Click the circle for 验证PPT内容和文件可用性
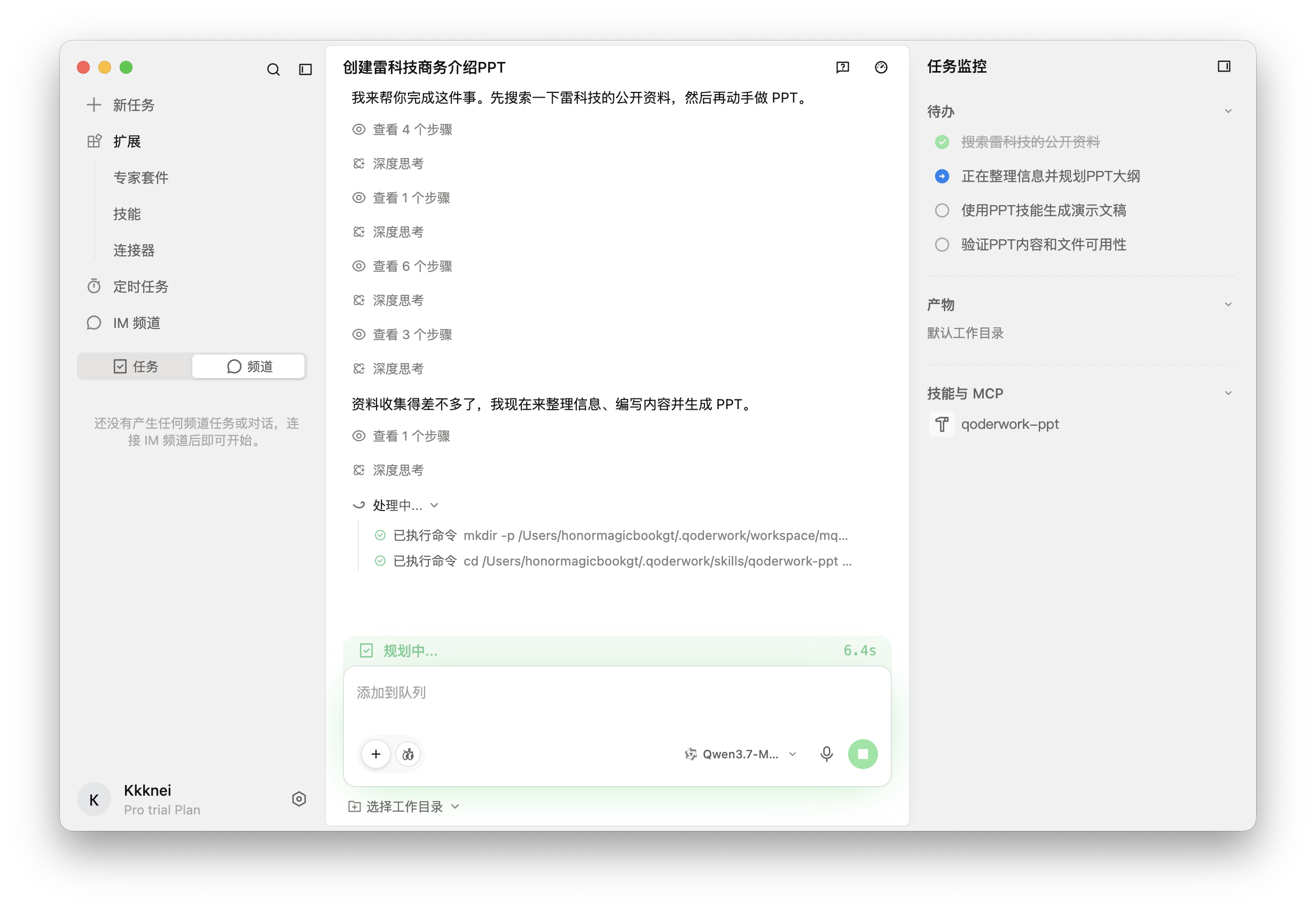 pyautogui.click(x=942, y=245)
